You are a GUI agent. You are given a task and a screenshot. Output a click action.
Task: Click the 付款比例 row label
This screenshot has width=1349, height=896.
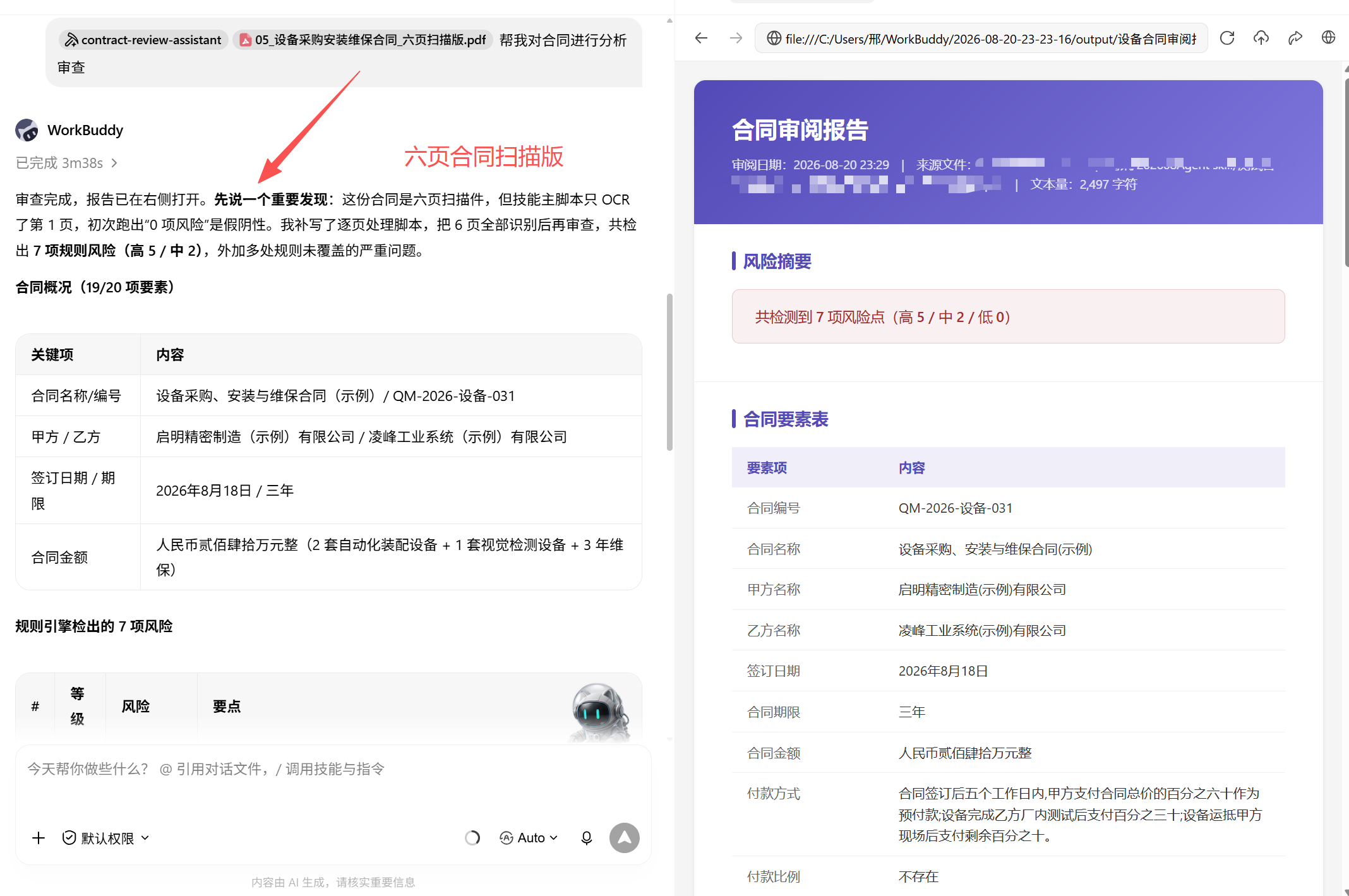(774, 876)
